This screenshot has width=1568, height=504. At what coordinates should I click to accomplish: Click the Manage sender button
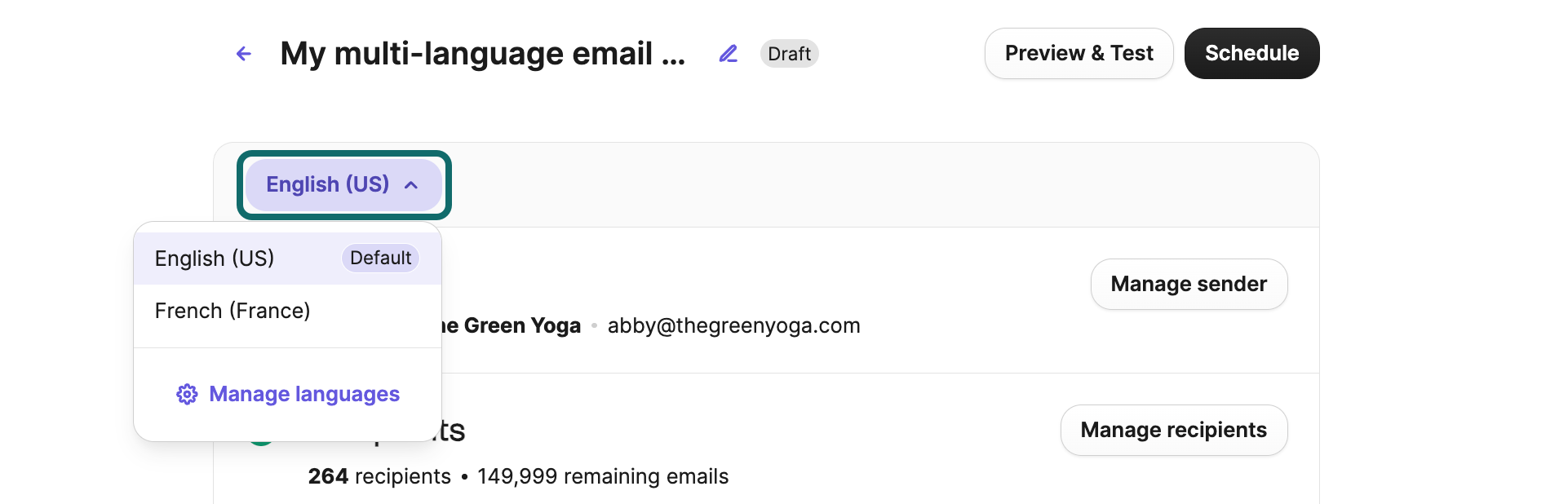click(1189, 284)
